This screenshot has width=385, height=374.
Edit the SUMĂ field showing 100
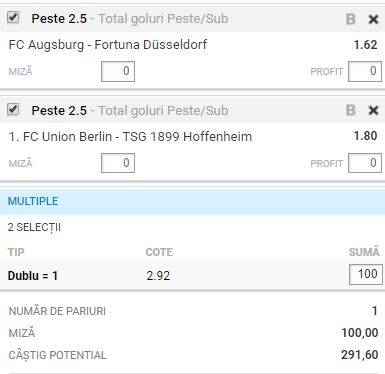[x=366, y=275]
